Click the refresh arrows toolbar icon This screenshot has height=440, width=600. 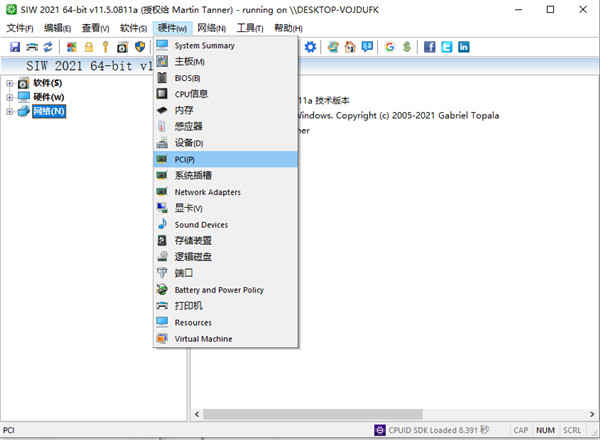[x=48, y=47]
